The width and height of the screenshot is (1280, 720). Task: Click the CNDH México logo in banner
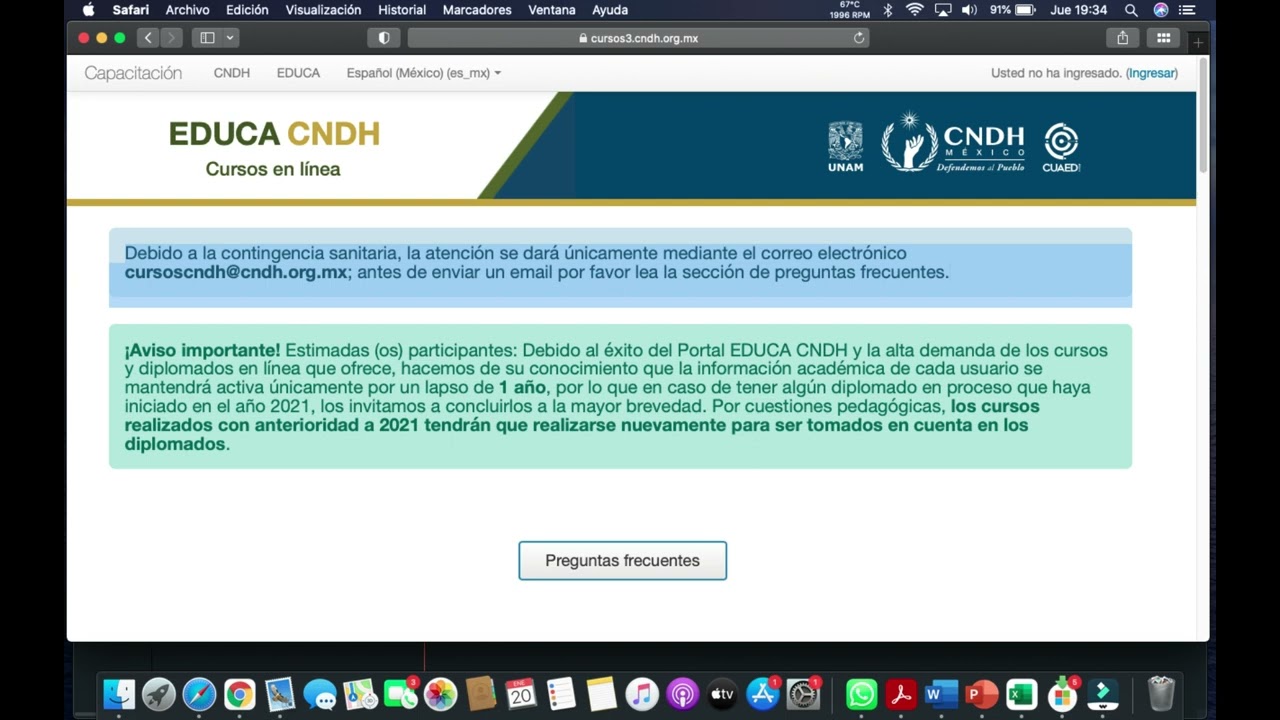pos(953,142)
